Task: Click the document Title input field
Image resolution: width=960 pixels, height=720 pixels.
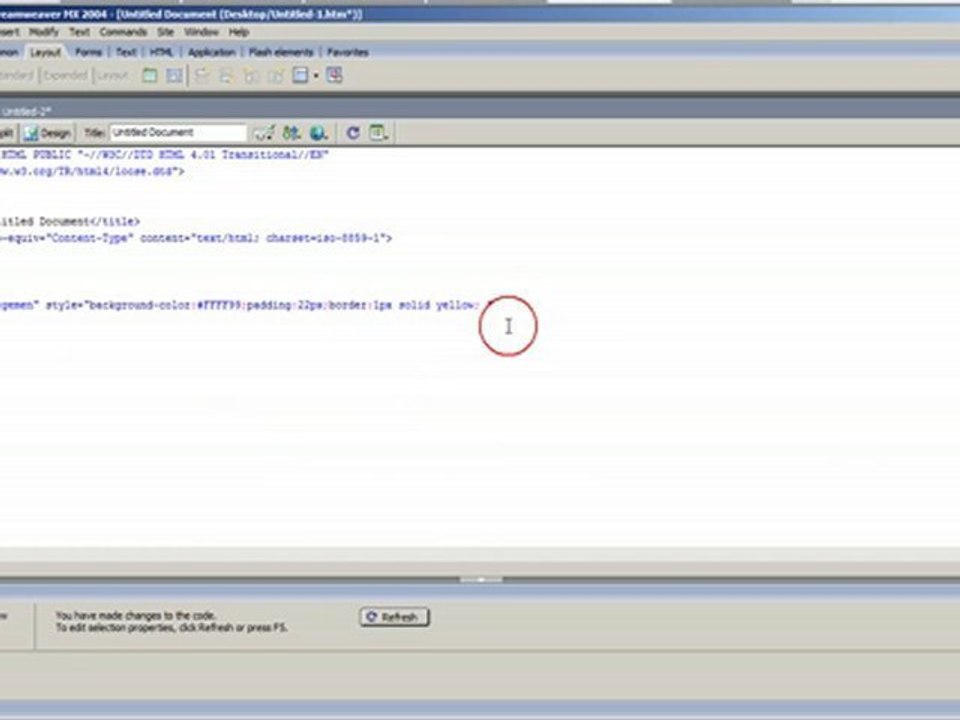Action: (178, 132)
